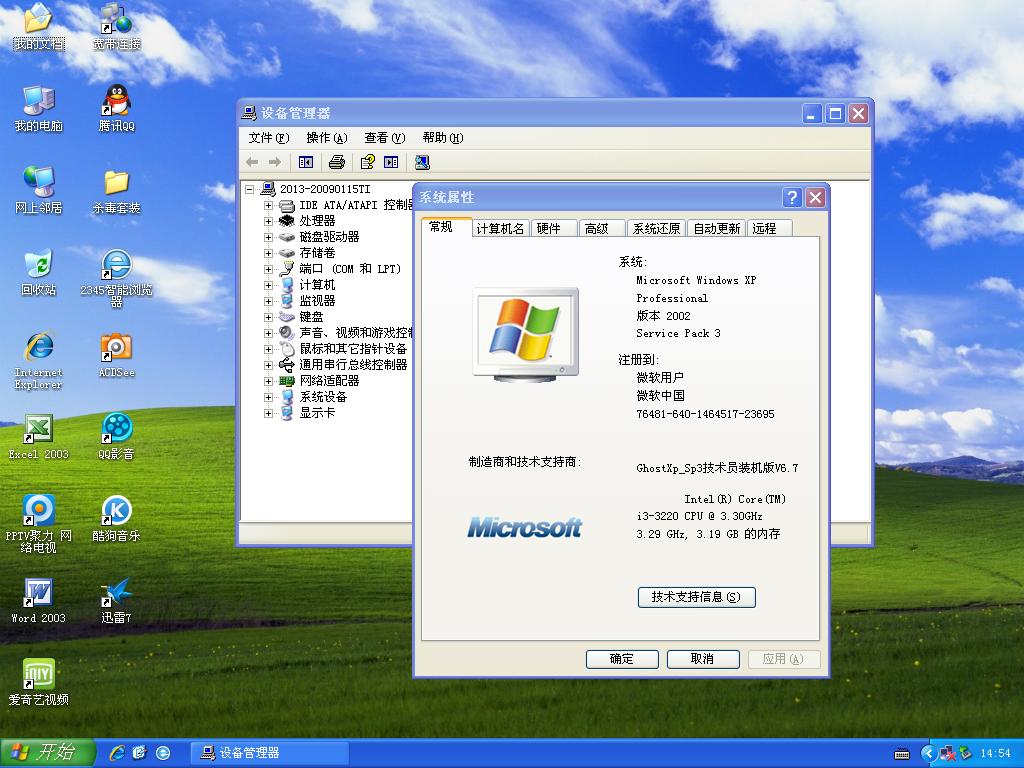Image resolution: width=1024 pixels, height=768 pixels.
Task: Expand the 显示卡 tree node
Action: (x=268, y=413)
